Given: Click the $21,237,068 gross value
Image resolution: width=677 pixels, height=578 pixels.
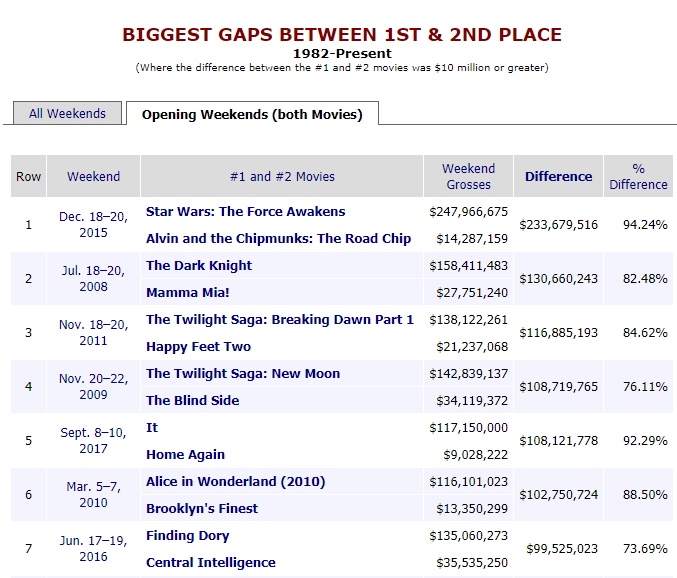Looking at the screenshot, I should (x=472, y=346).
